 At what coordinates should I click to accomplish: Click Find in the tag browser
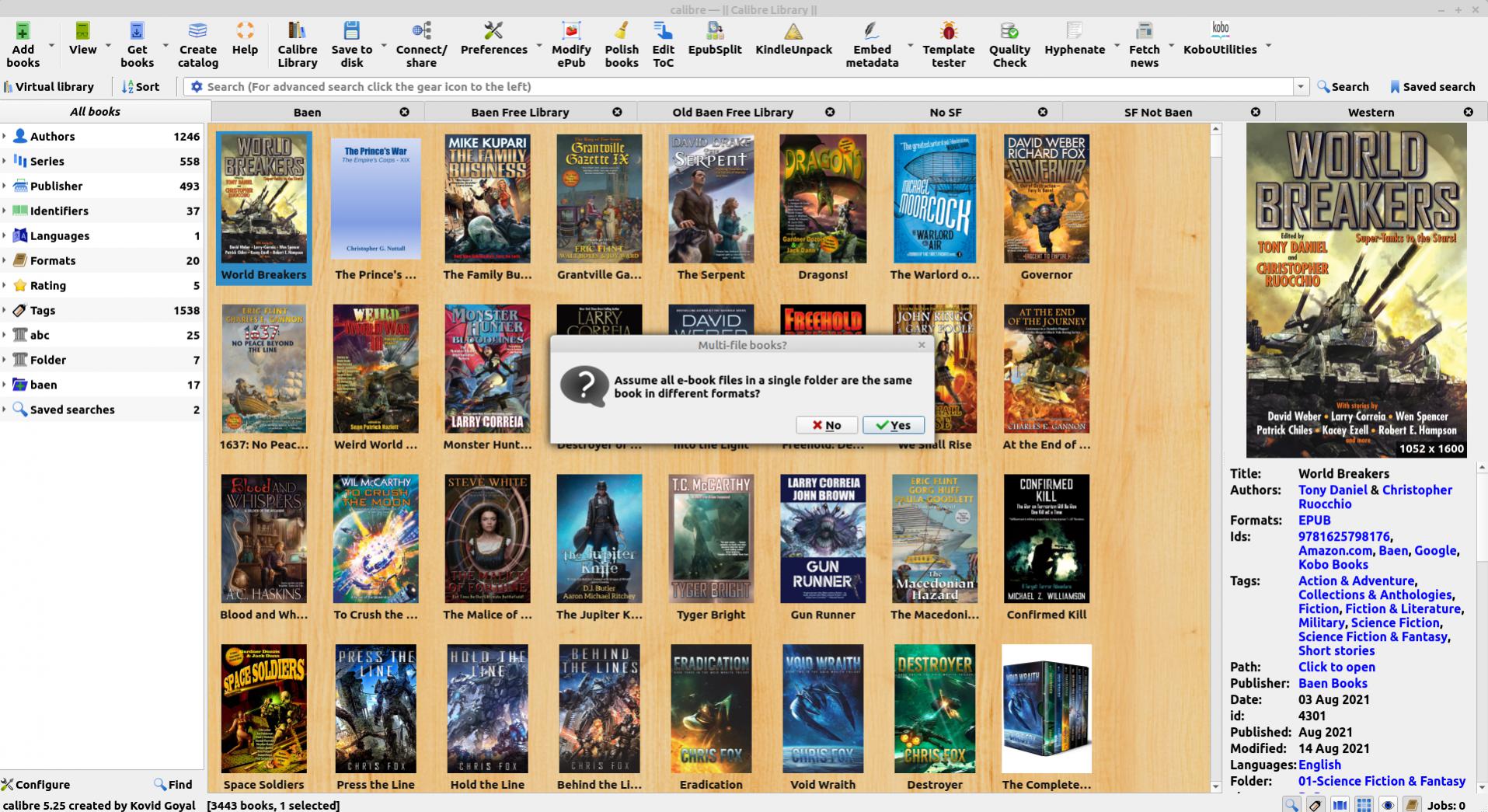click(172, 784)
